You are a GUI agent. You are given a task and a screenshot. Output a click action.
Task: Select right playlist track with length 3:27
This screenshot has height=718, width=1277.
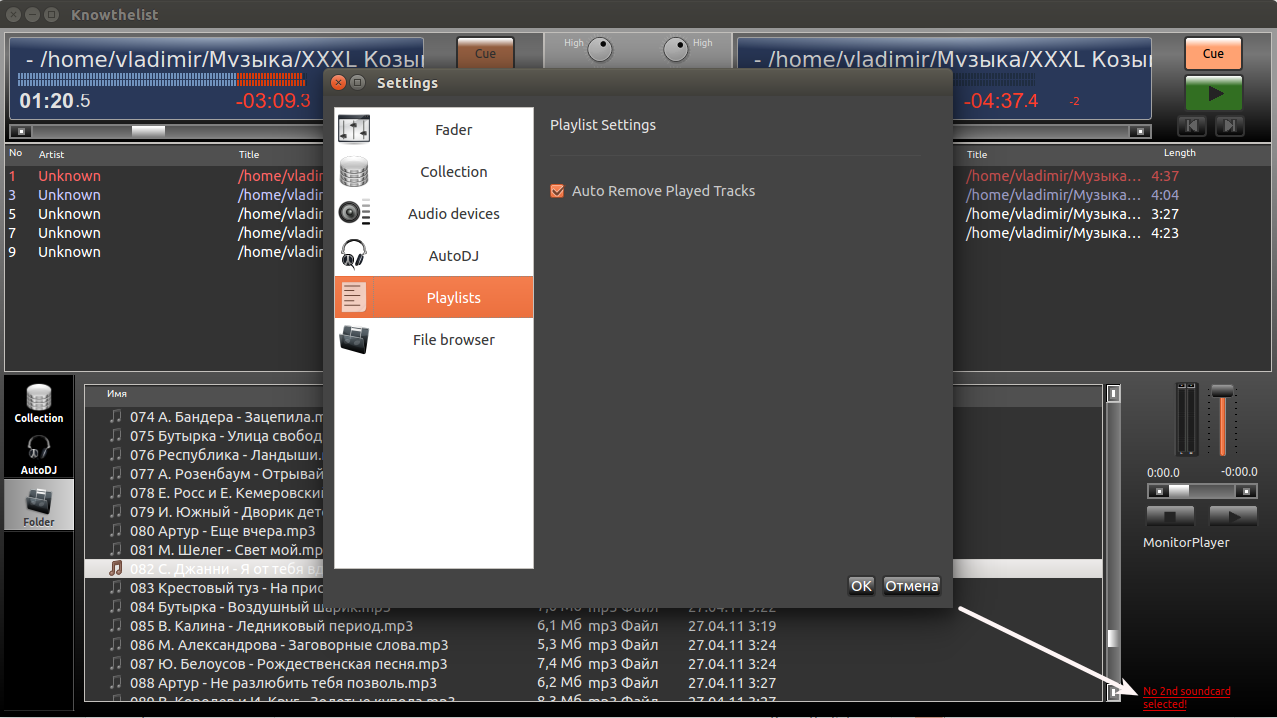1111,214
